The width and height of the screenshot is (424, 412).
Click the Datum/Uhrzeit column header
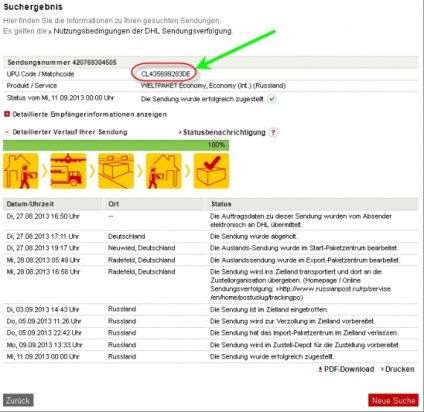pyautogui.click(x=30, y=204)
